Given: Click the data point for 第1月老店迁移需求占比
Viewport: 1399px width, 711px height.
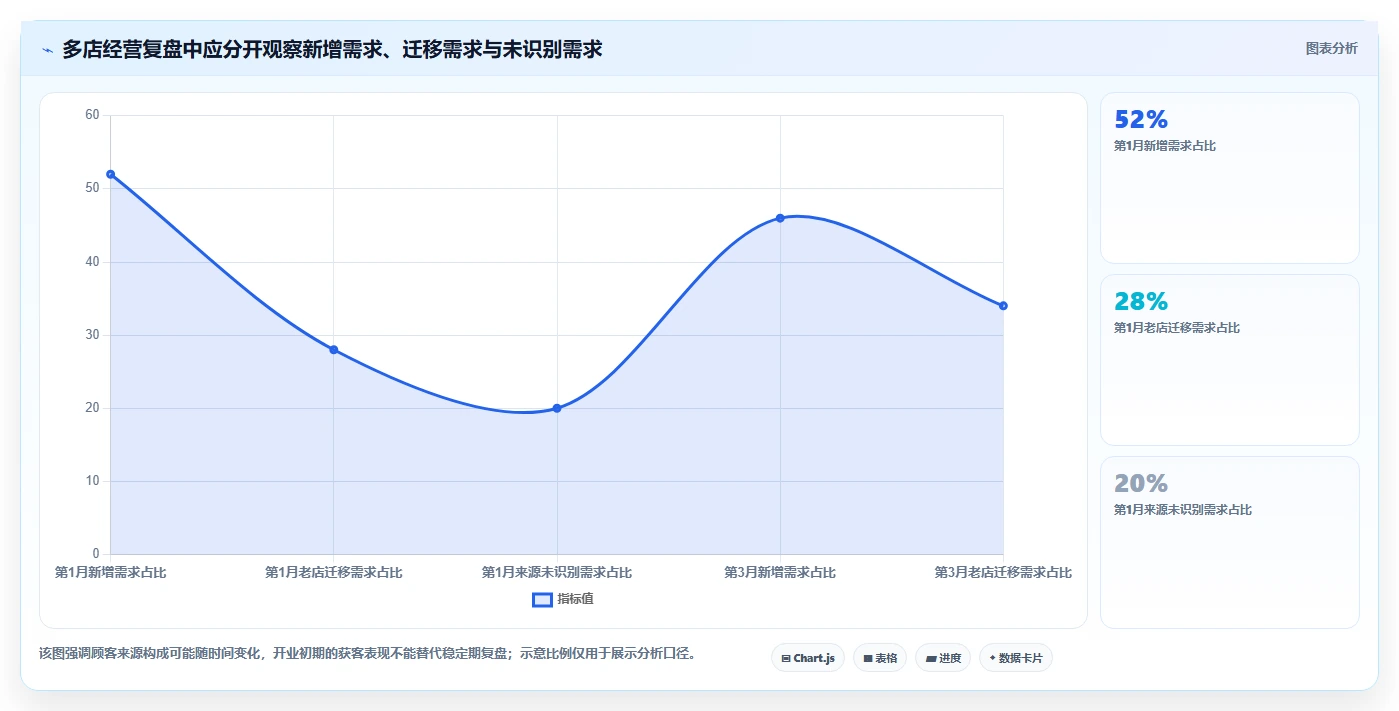Looking at the screenshot, I should 334,350.
